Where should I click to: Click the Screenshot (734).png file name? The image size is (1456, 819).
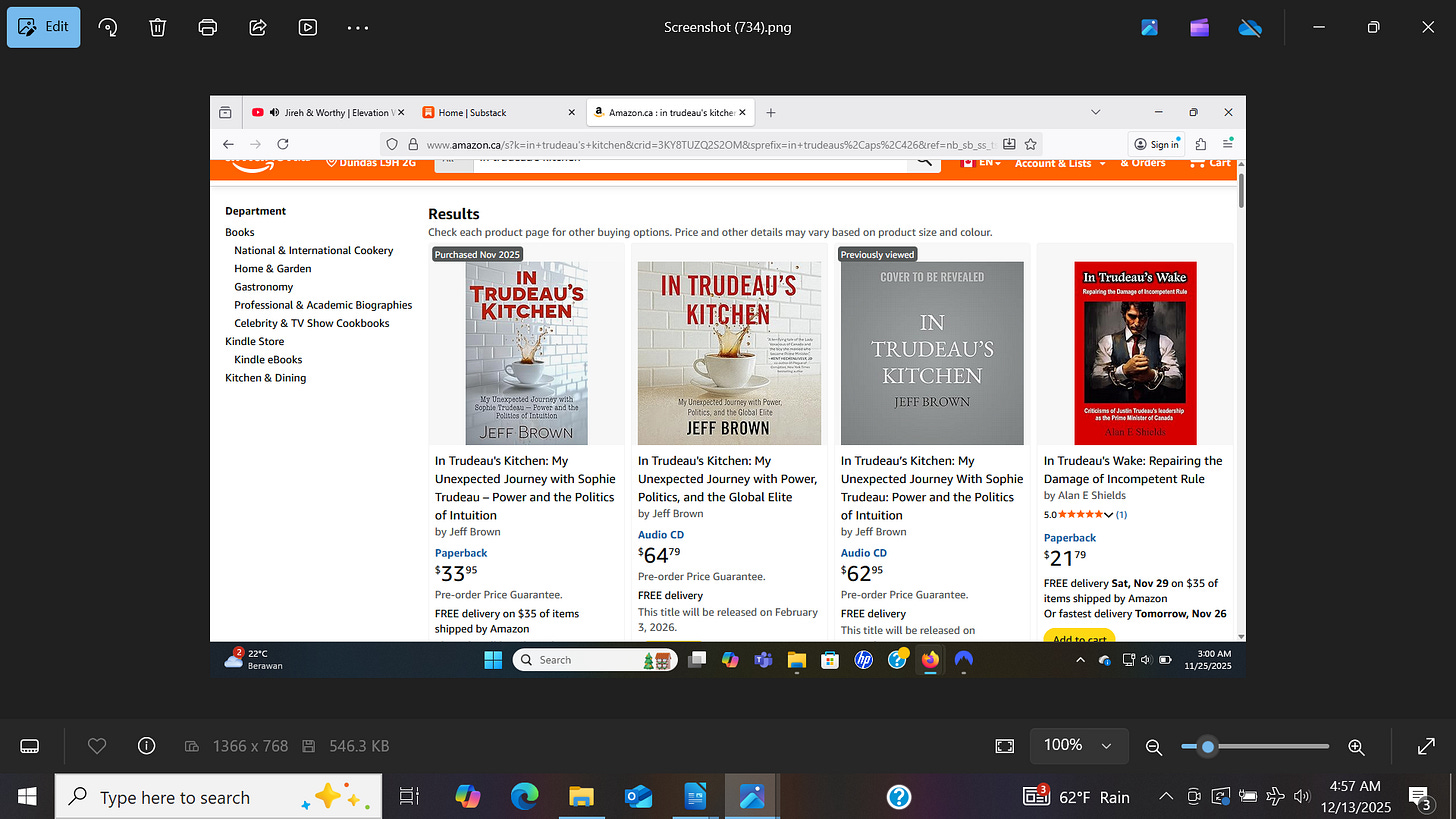click(x=728, y=27)
